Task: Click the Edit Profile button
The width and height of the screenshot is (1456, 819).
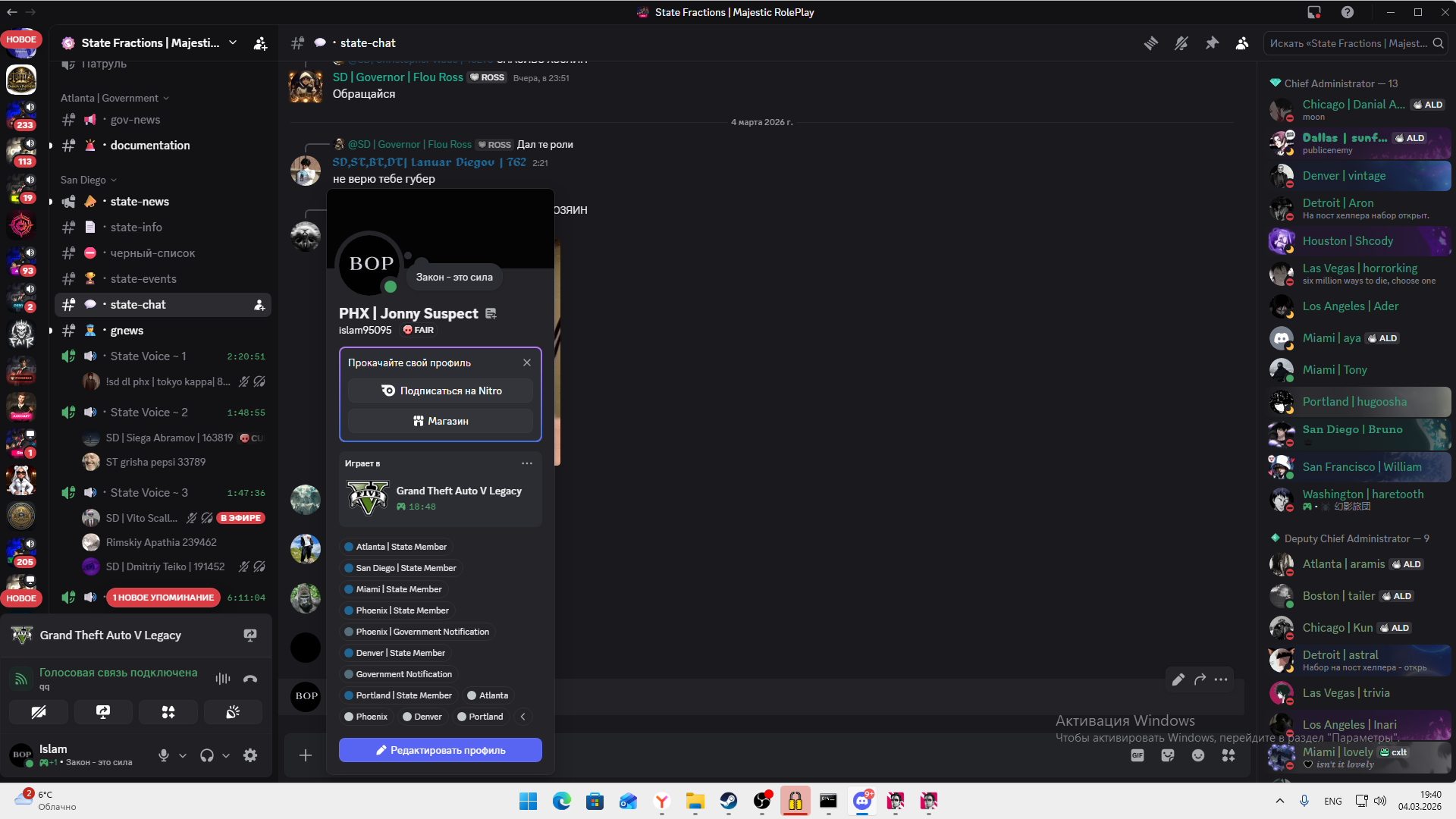Action: (x=440, y=750)
